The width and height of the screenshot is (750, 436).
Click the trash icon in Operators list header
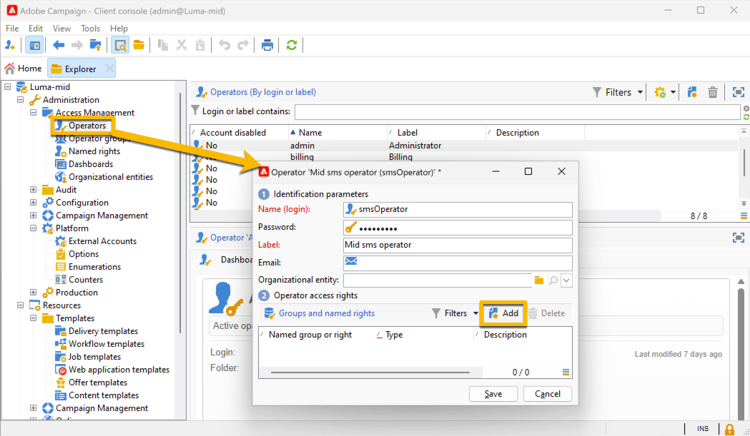point(713,92)
